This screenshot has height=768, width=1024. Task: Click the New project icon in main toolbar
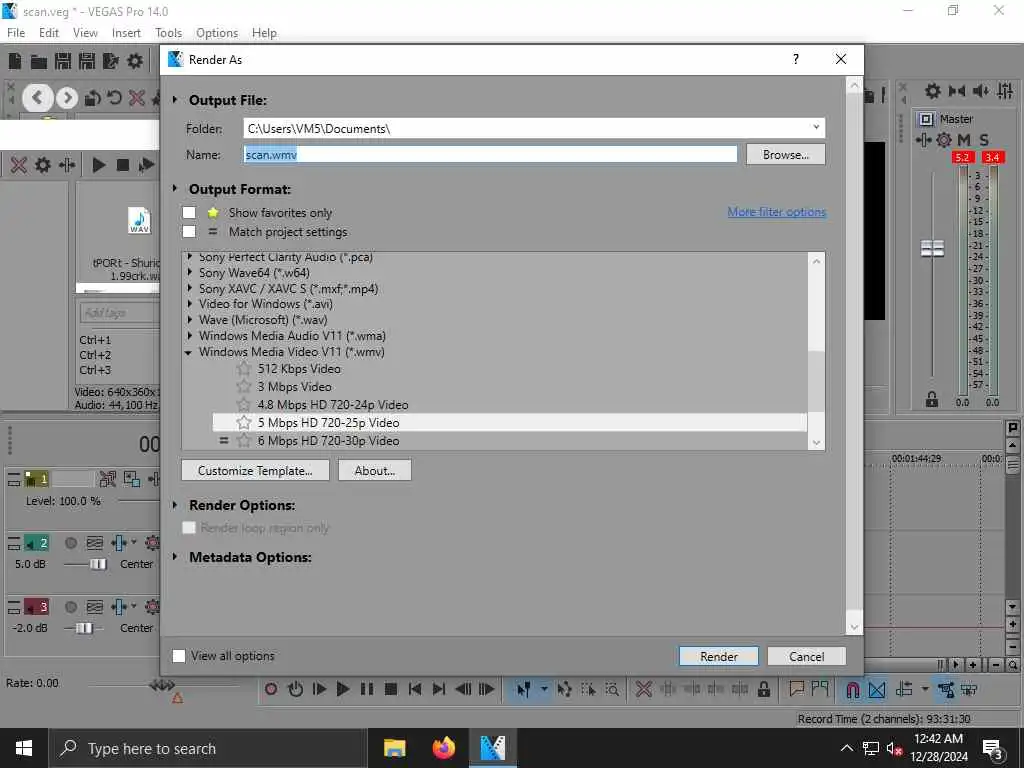pyautogui.click(x=14, y=61)
